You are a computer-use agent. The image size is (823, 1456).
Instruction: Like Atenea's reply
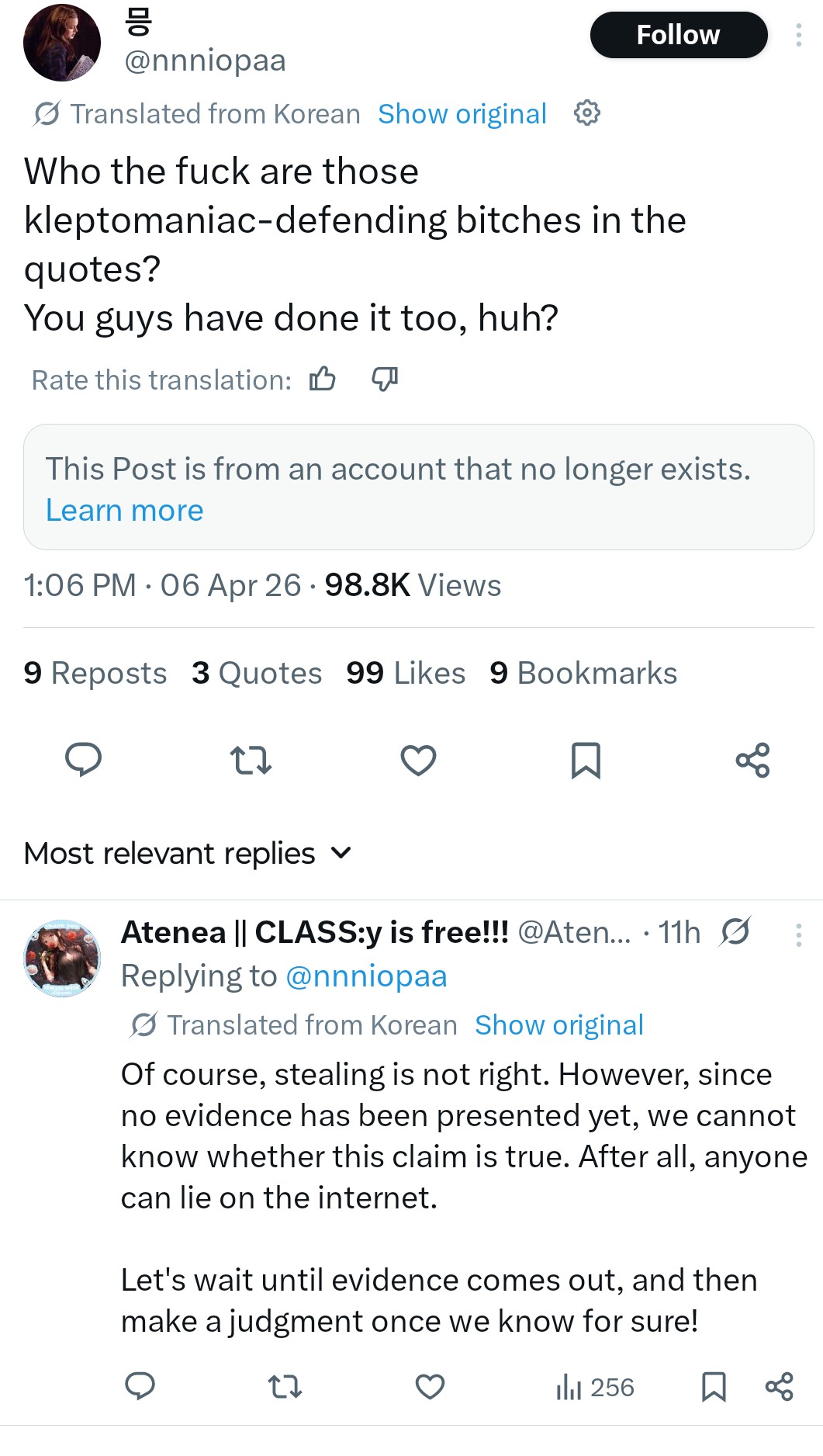point(430,1386)
